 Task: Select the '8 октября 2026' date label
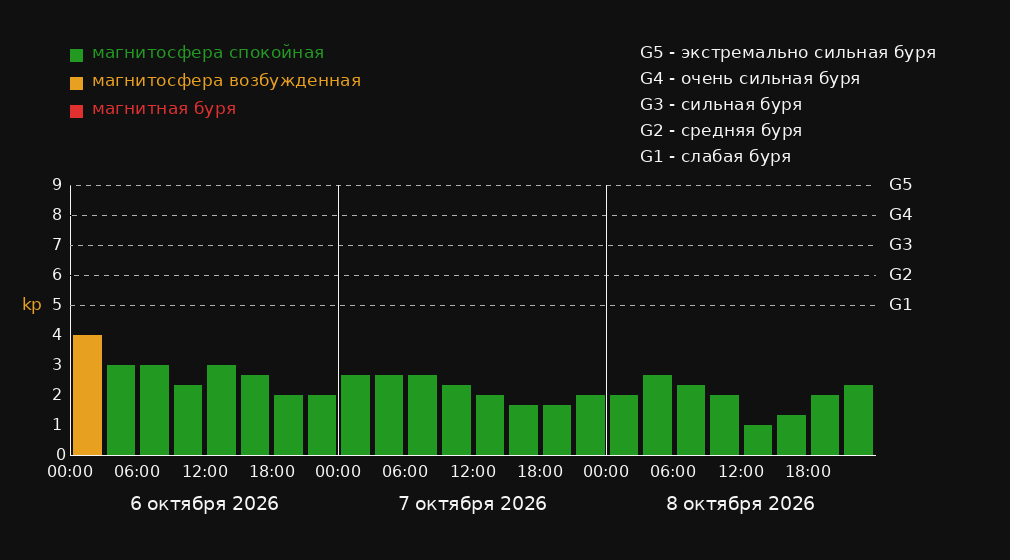(x=740, y=503)
